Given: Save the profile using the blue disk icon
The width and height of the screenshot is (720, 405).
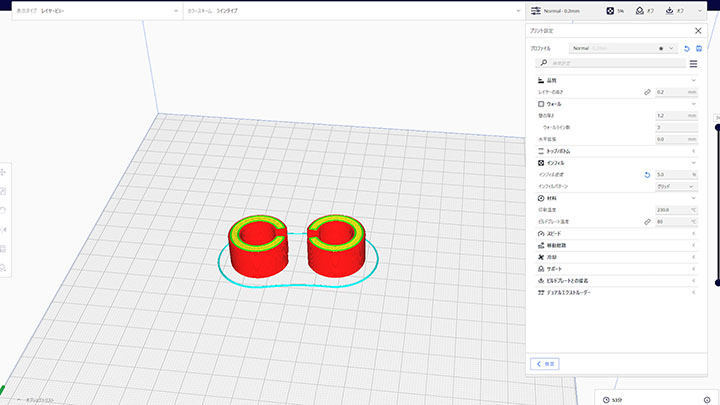Looking at the screenshot, I should (x=699, y=49).
